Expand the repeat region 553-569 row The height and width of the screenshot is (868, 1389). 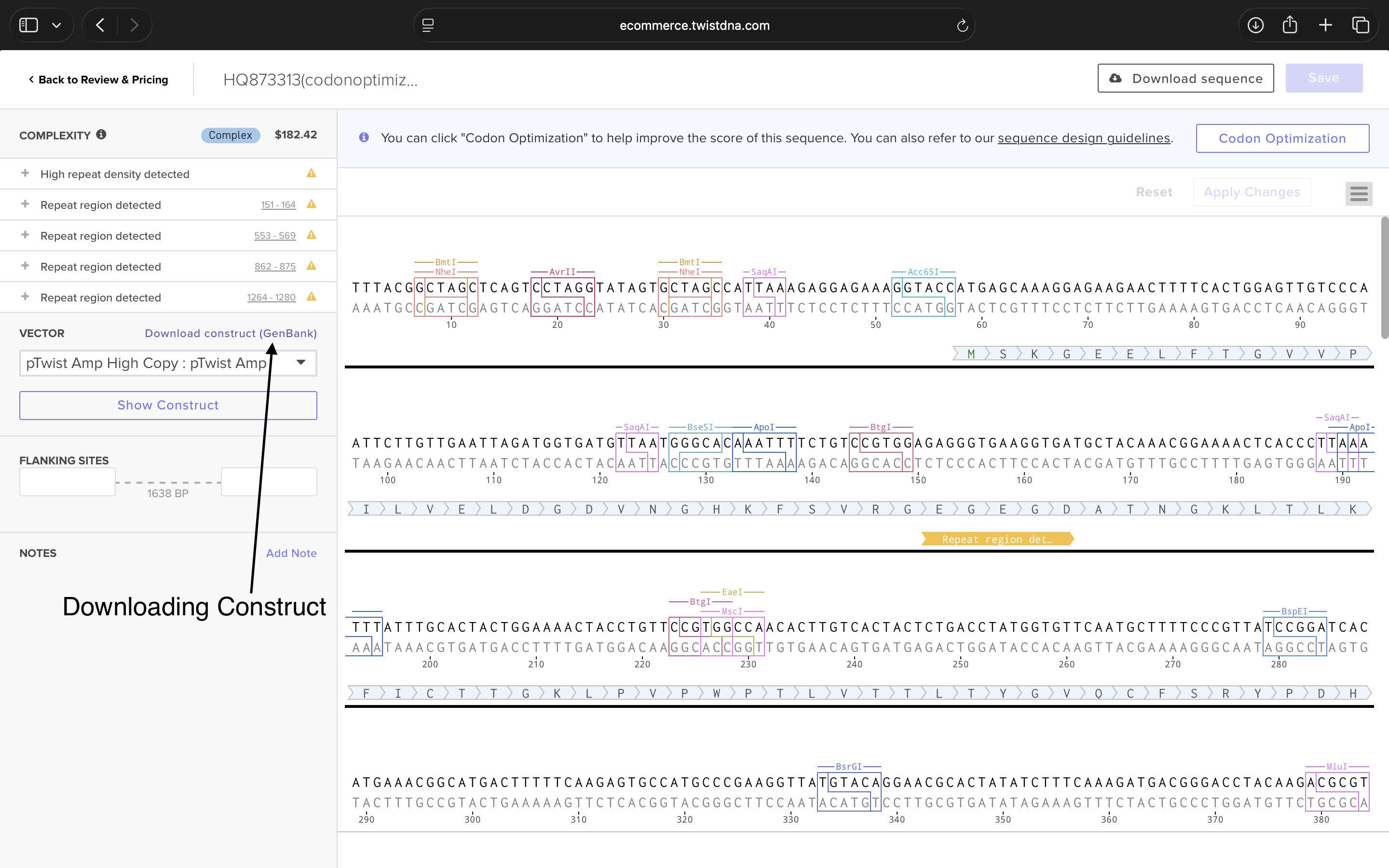pyautogui.click(x=25, y=235)
